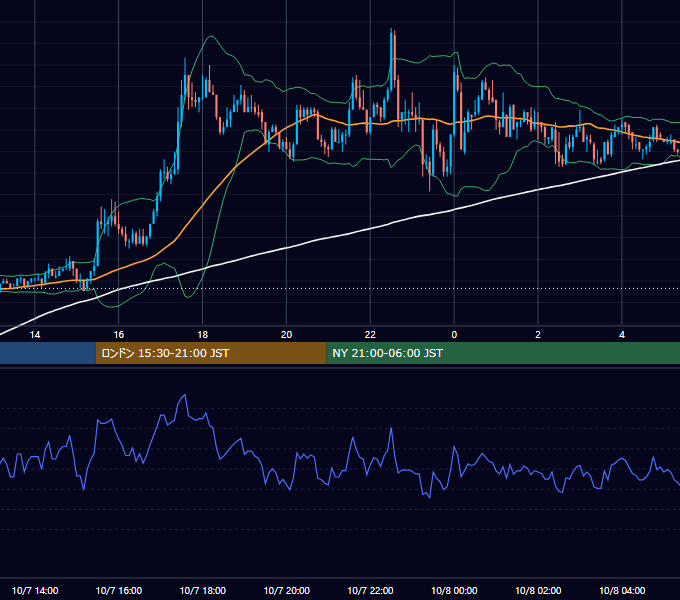Image resolution: width=680 pixels, height=600 pixels.
Task: Click hour label 22 on chart axis
Action: click(370, 335)
